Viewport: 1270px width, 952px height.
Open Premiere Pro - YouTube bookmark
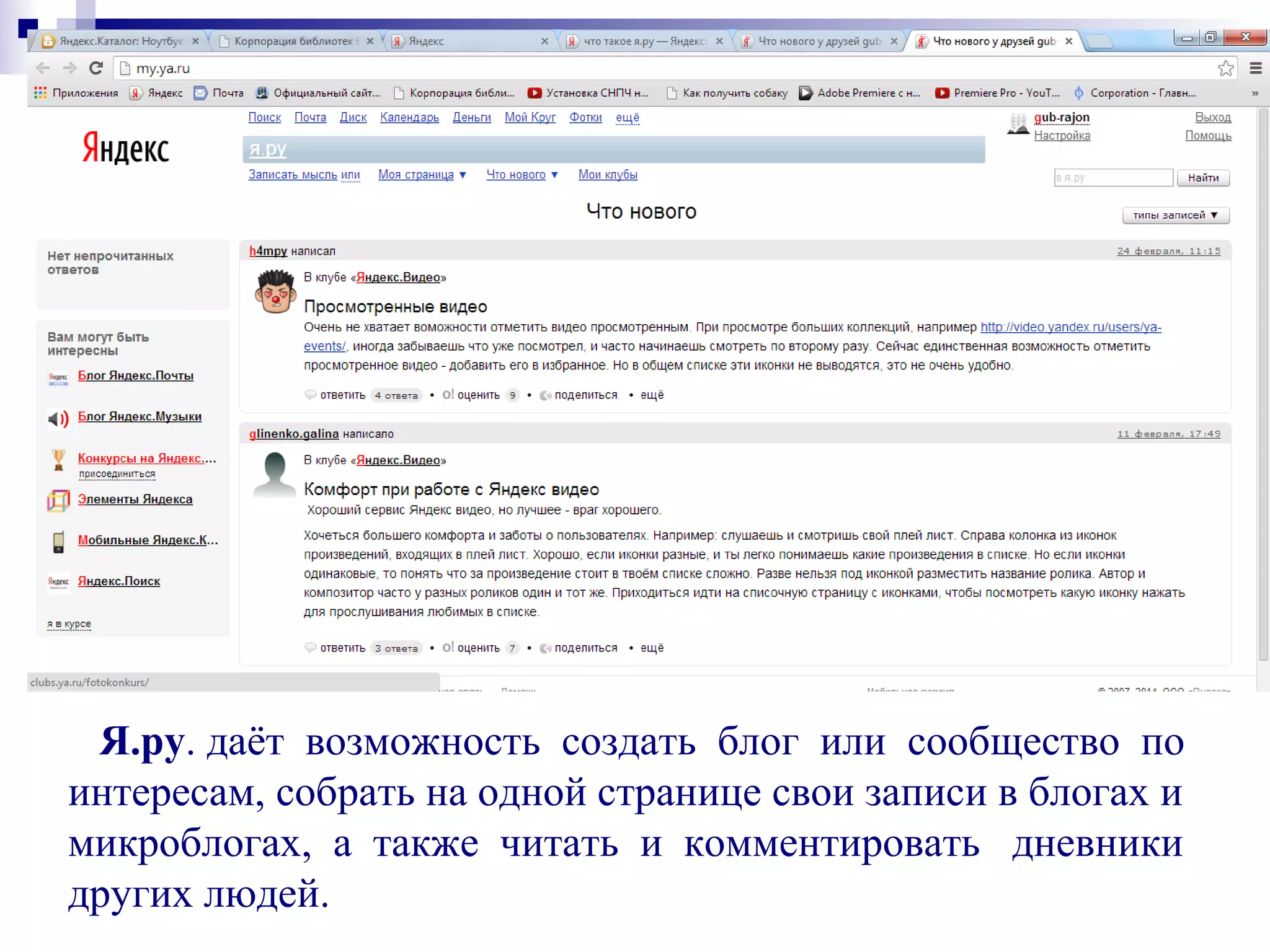click(998, 93)
